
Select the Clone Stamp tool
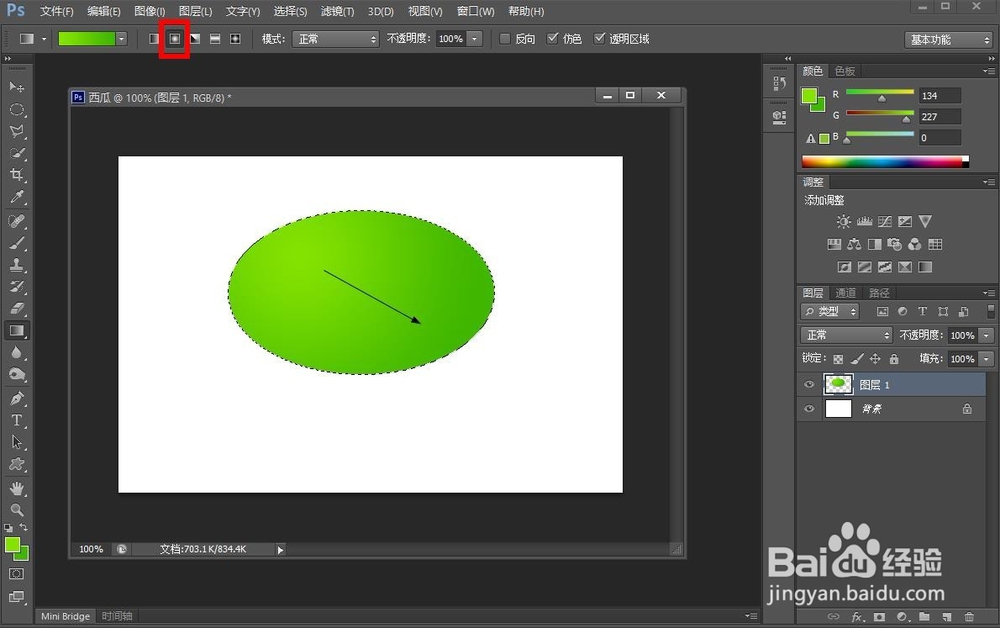tap(17, 265)
